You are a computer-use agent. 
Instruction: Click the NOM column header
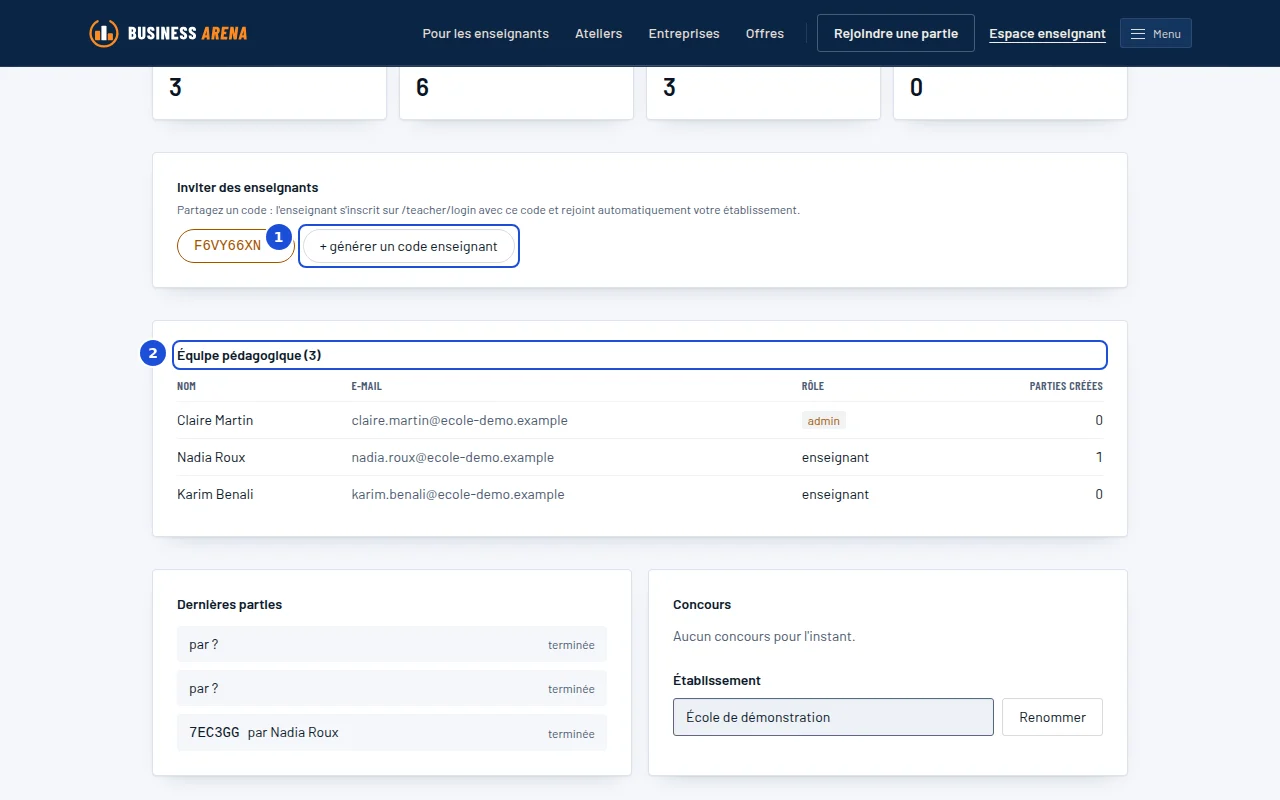coord(187,386)
